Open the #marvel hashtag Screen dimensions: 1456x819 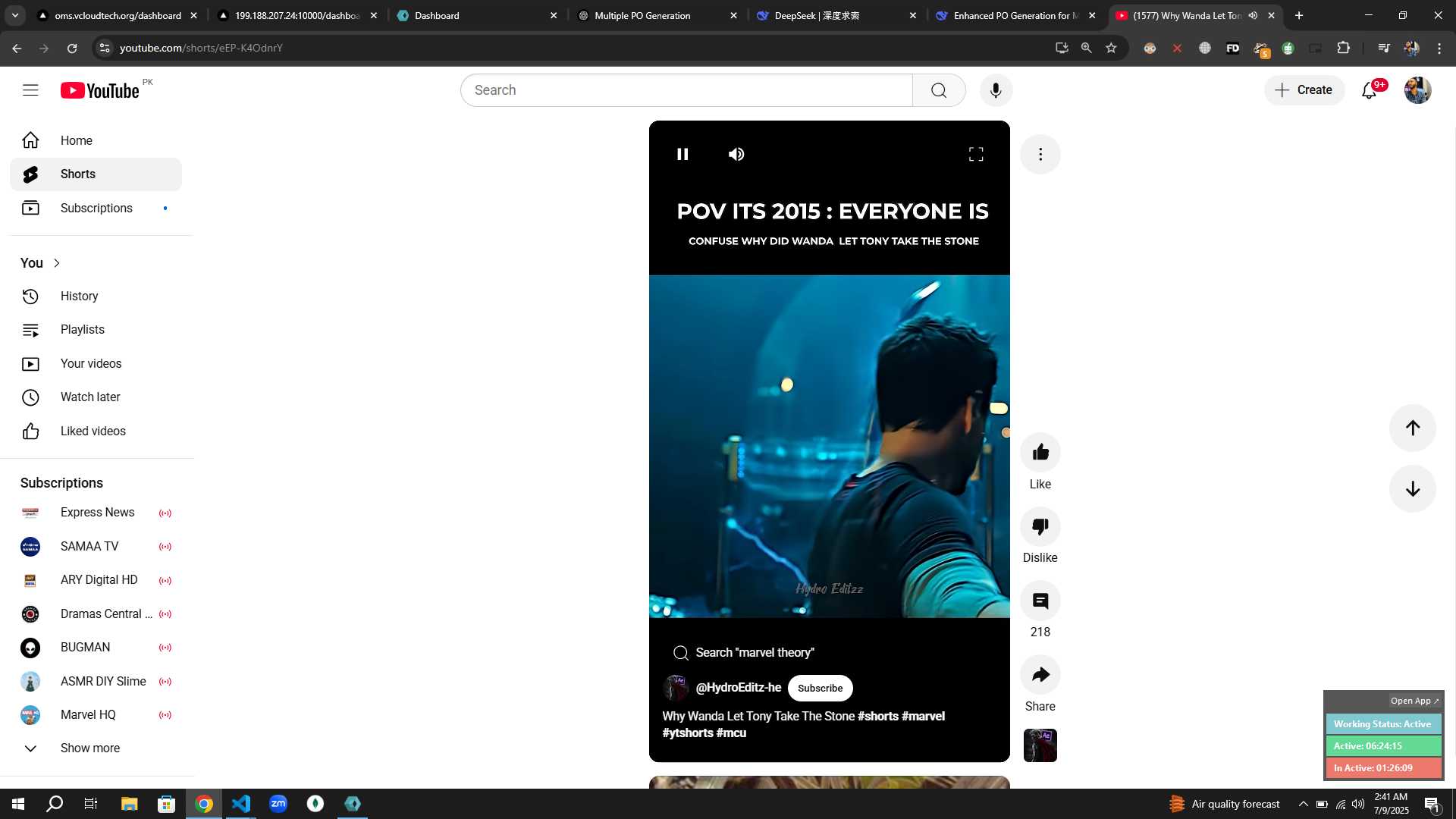tap(923, 716)
